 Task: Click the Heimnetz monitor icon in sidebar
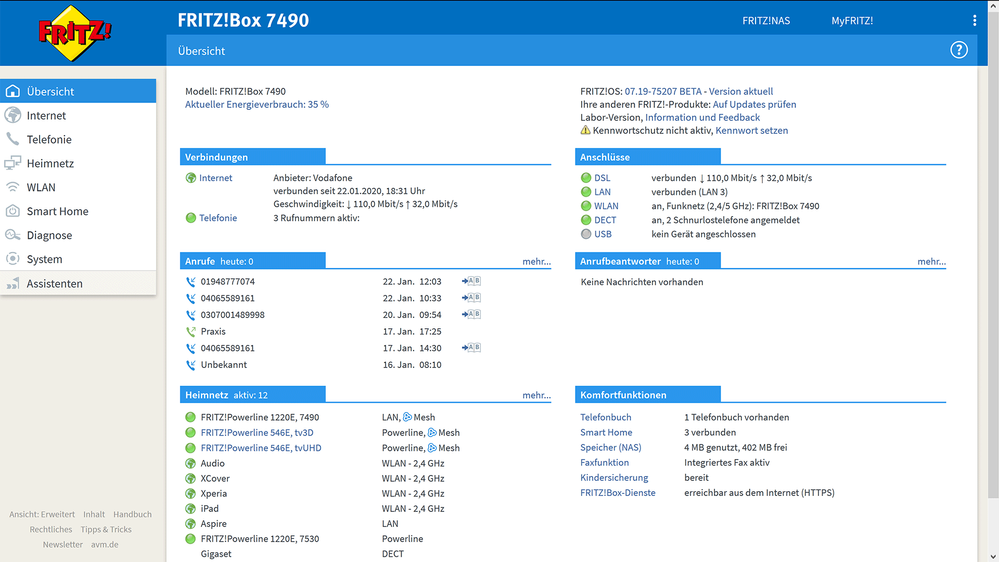pyautogui.click(x=13, y=163)
